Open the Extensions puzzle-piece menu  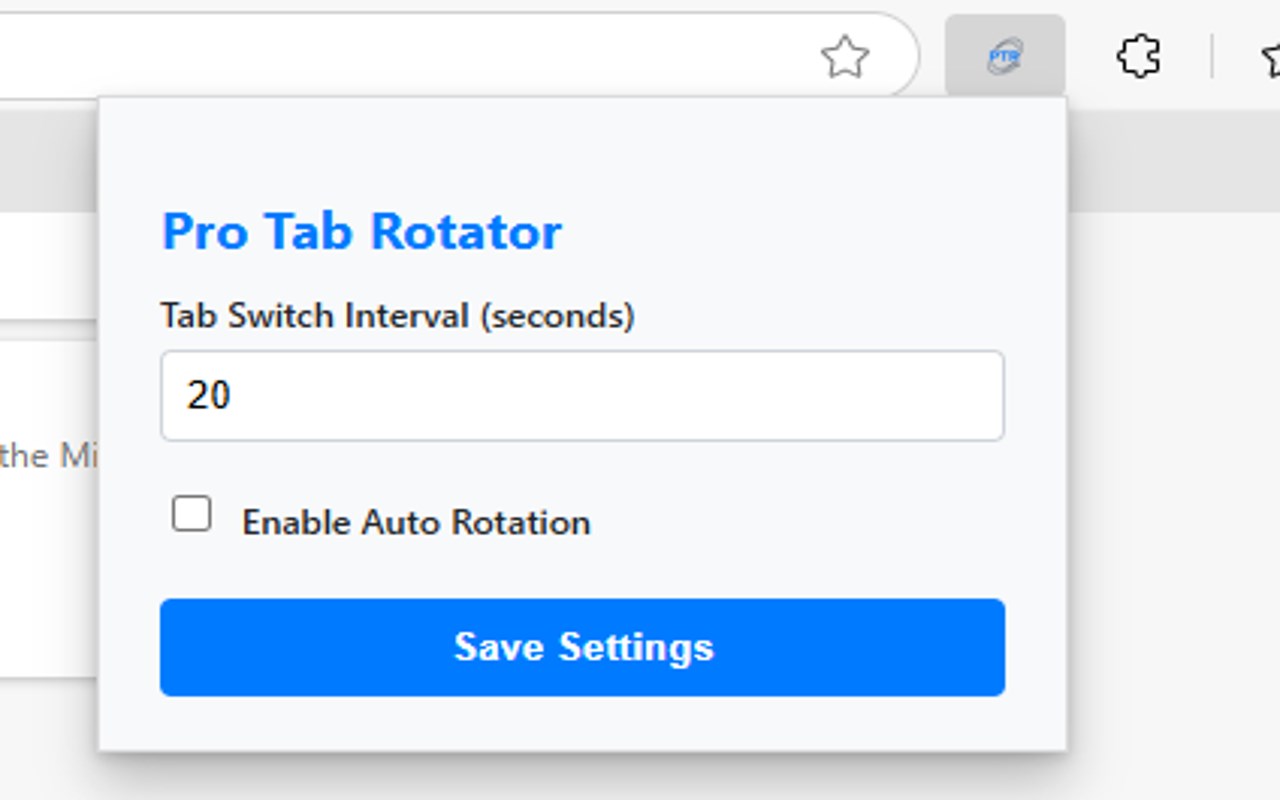[1138, 56]
